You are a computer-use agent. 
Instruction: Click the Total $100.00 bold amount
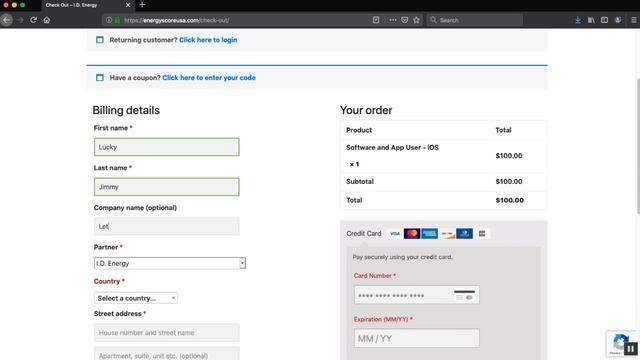(x=509, y=200)
